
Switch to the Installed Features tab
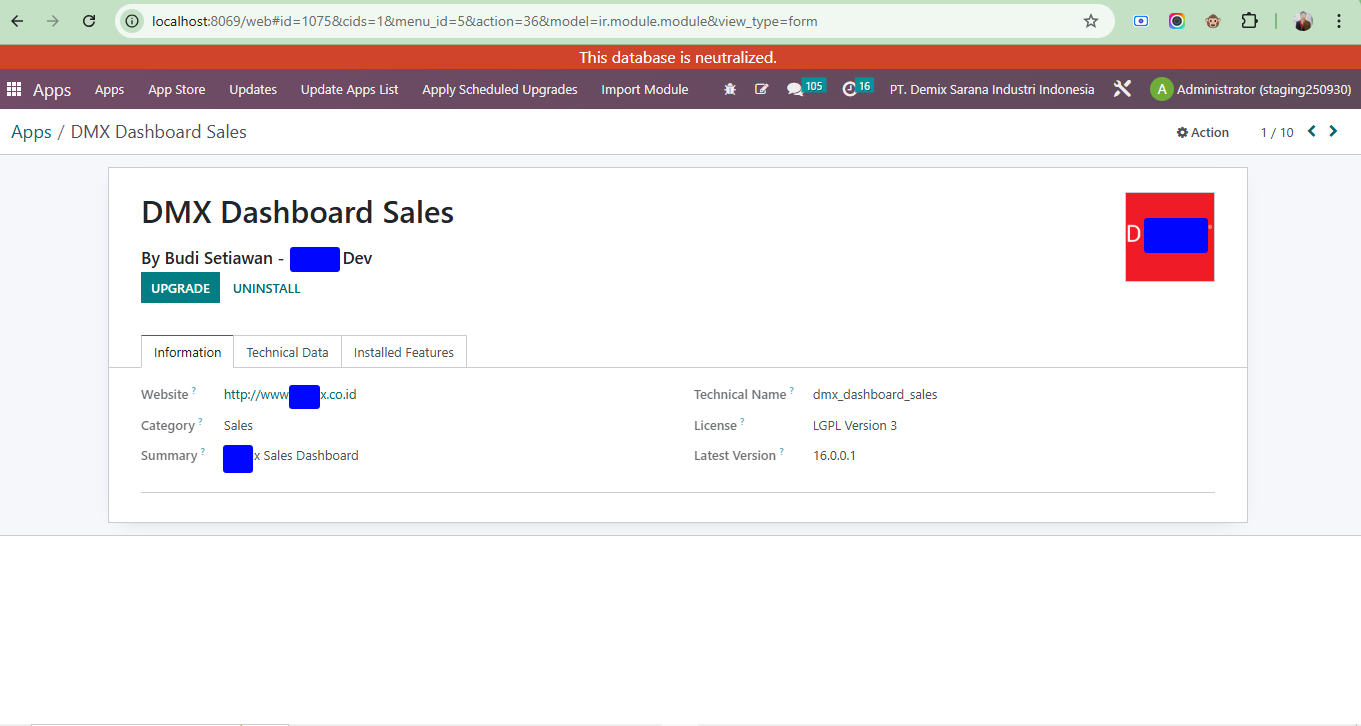(404, 352)
